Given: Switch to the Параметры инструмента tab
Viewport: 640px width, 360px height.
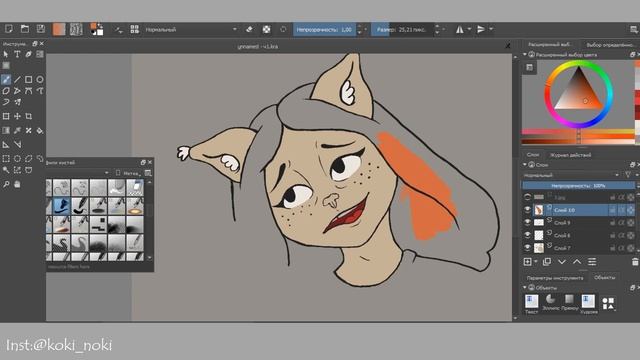Looking at the screenshot, I should click(x=555, y=278).
